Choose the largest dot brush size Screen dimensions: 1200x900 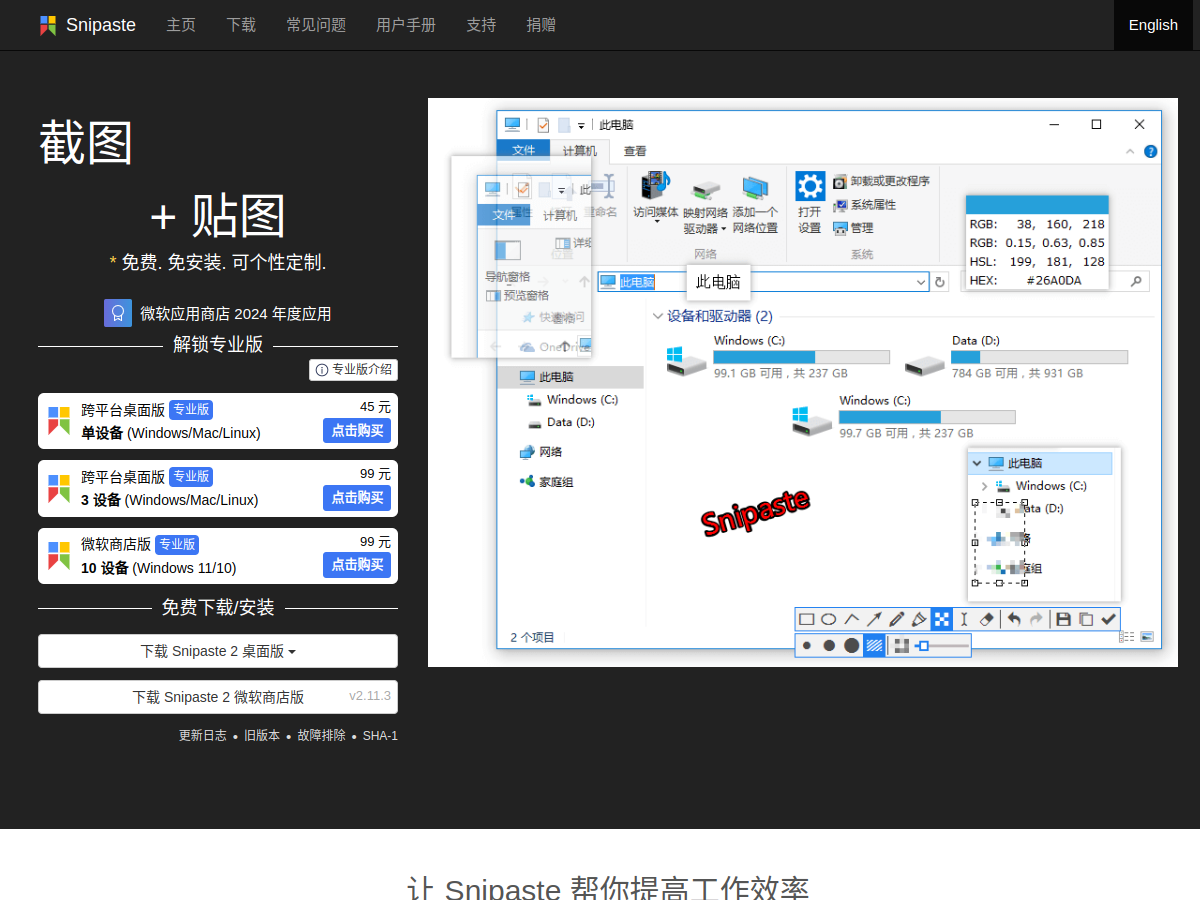click(852, 646)
